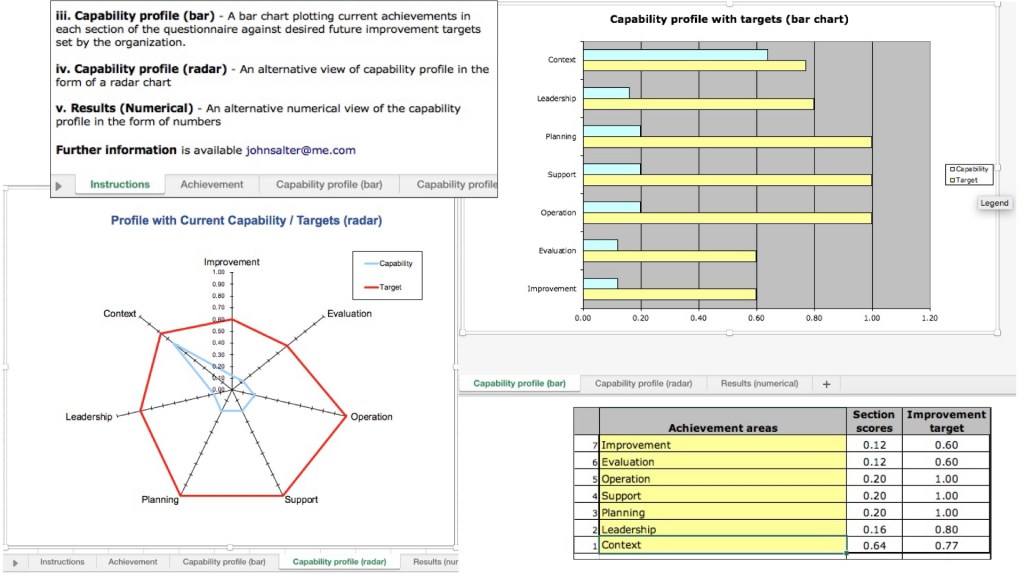The width and height of the screenshot is (1024, 576).
Task: Click the Legend tooltip label
Action: click(994, 203)
